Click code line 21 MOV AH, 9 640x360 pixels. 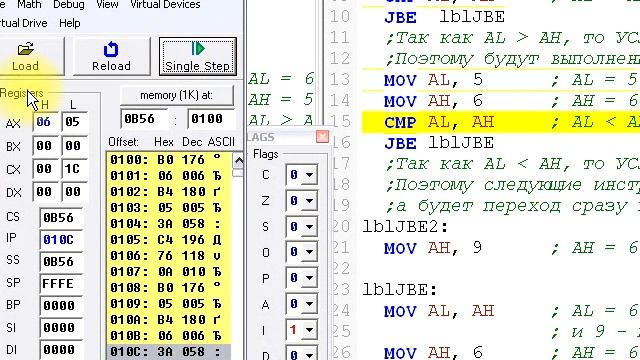(433, 248)
